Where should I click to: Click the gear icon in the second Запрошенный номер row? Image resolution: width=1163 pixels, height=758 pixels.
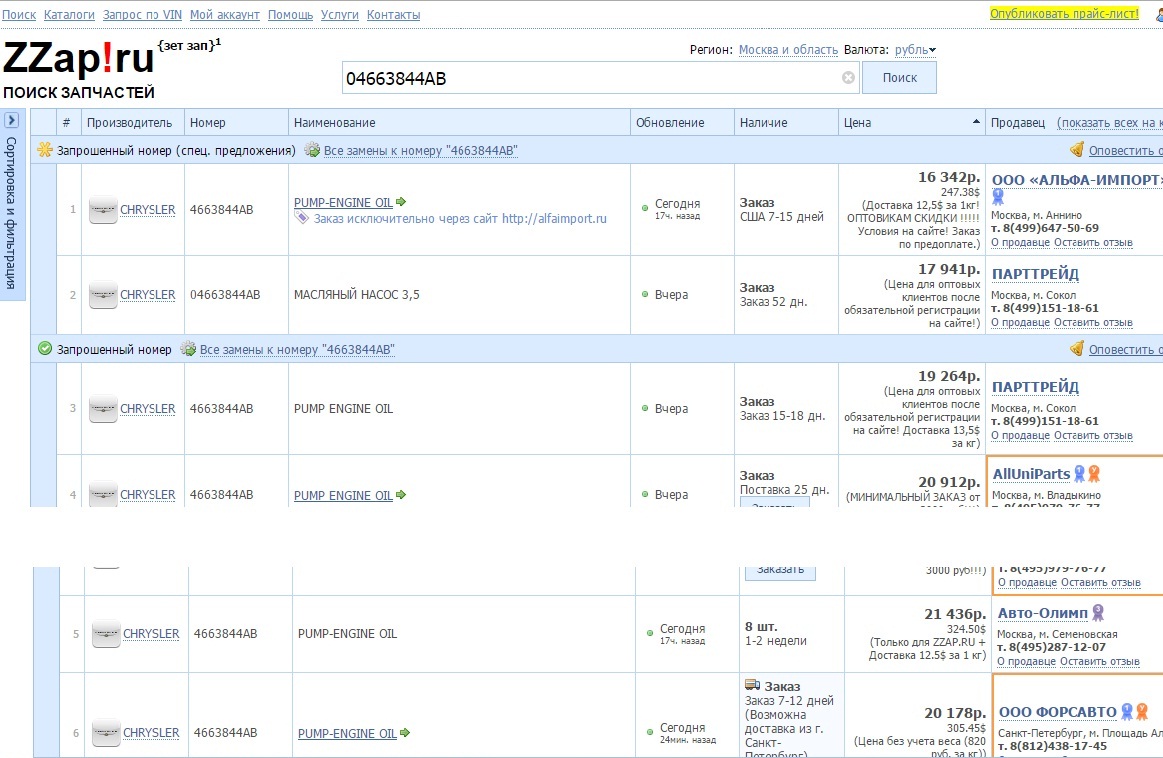[188, 349]
